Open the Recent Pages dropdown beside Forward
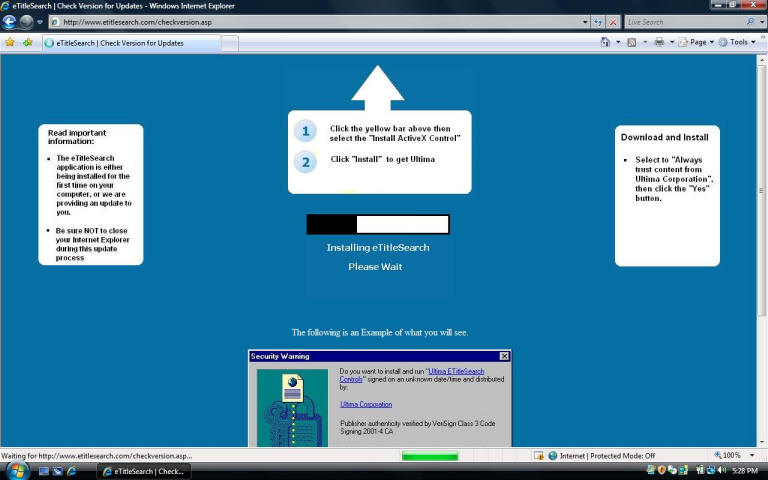This screenshot has height=480, width=768. tap(40, 22)
